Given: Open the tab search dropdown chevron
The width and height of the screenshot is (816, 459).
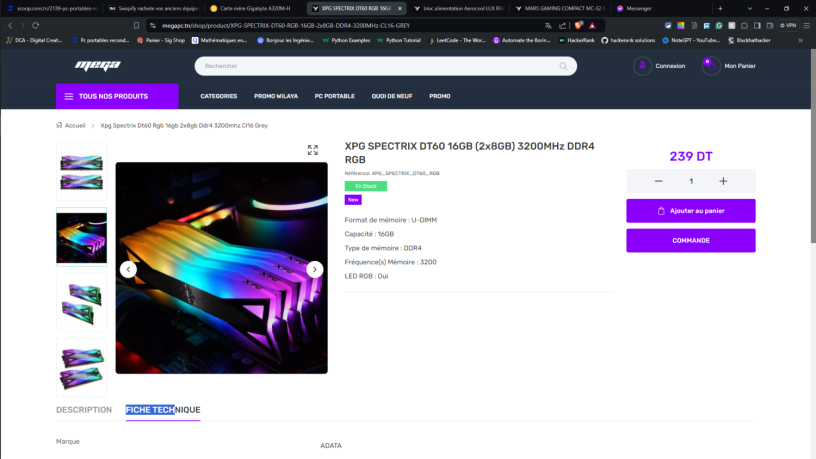Looking at the screenshot, I should (x=750, y=8).
